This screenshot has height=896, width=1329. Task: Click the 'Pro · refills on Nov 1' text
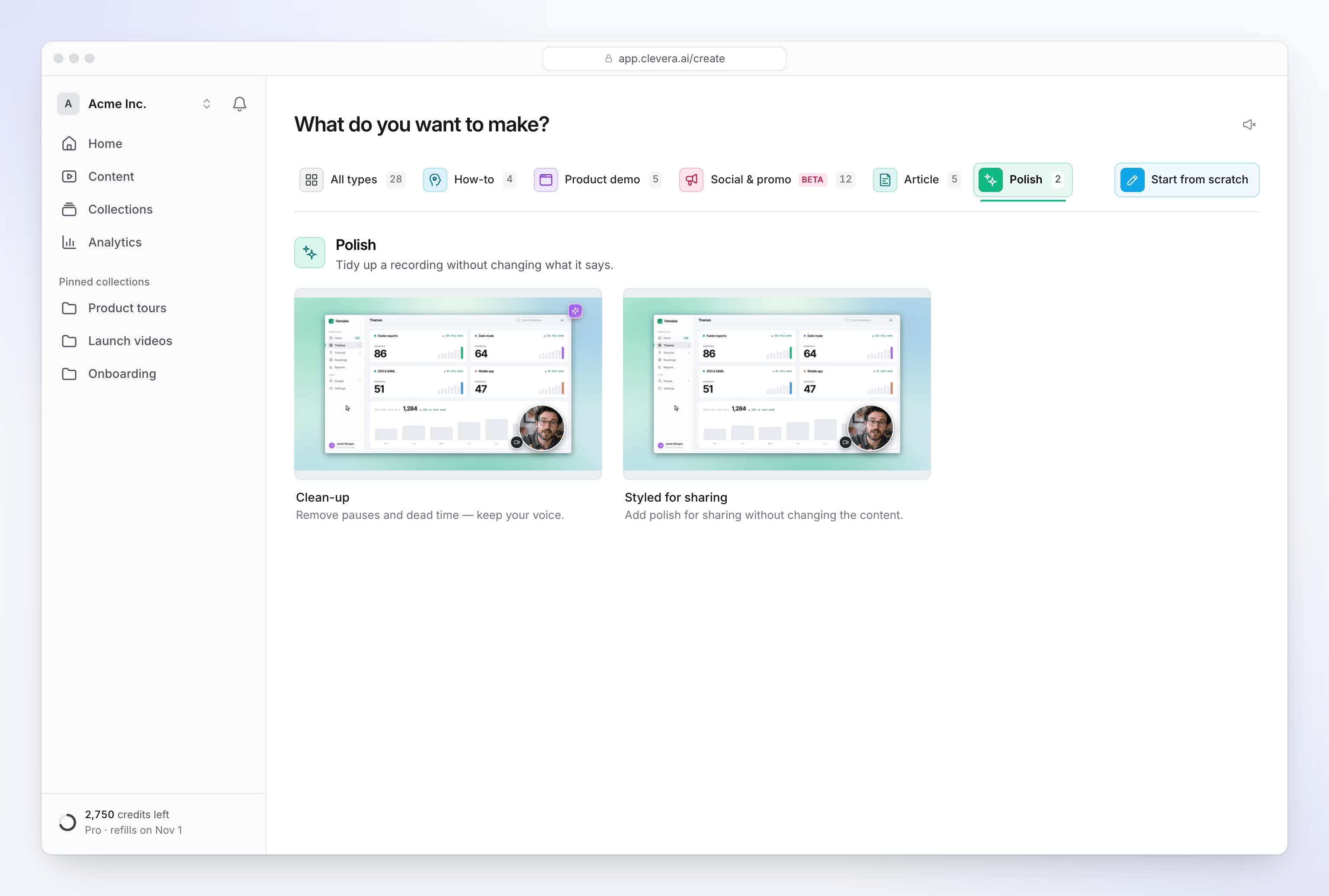point(134,830)
